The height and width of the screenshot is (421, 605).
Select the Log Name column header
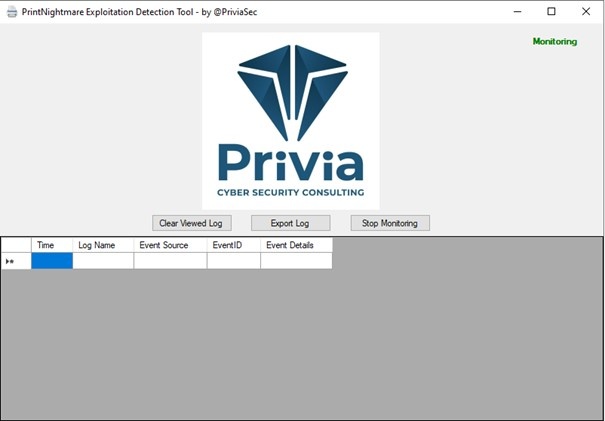103,245
